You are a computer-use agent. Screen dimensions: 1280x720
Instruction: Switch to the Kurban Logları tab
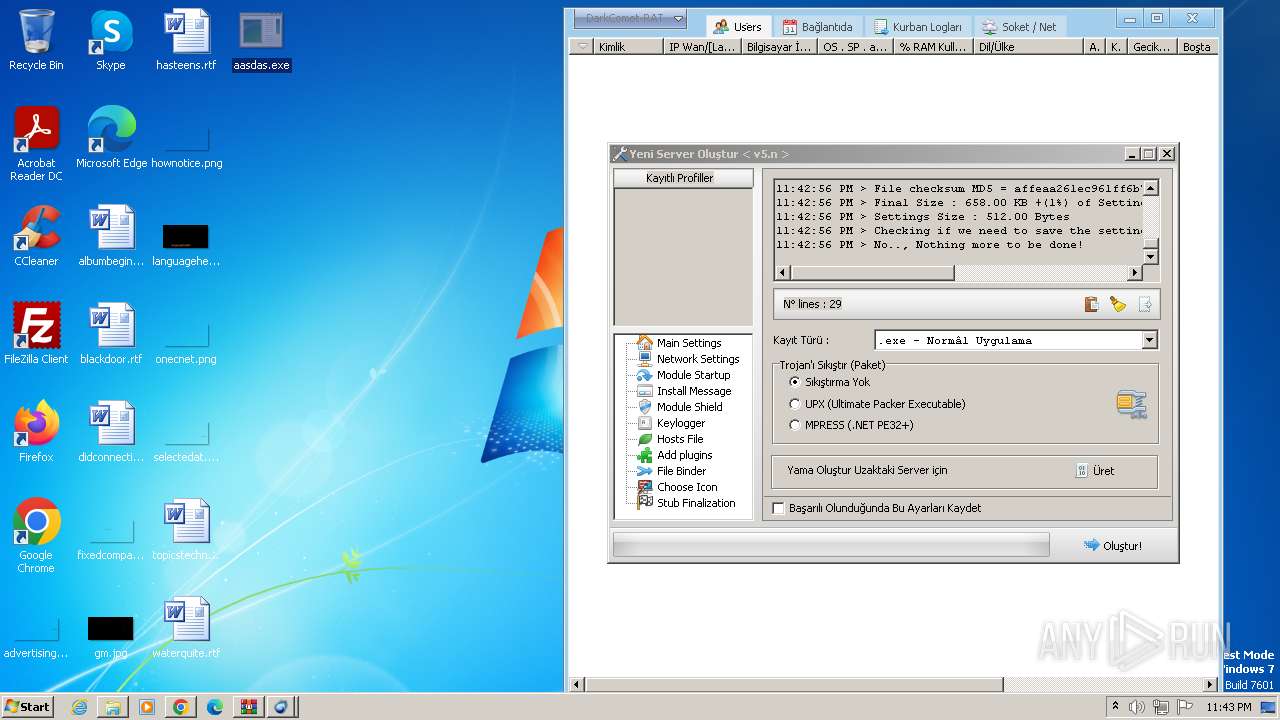[918, 27]
